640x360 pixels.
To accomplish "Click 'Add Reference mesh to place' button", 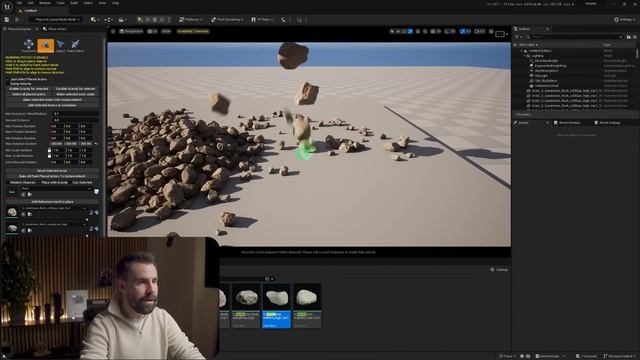I will click(x=52, y=202).
